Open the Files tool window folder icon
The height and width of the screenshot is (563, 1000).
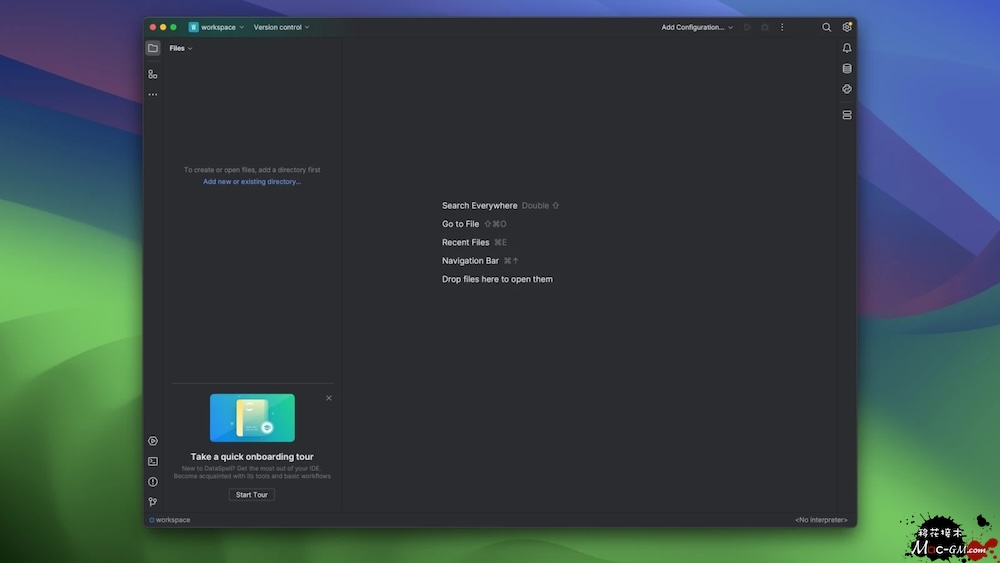tap(153, 48)
